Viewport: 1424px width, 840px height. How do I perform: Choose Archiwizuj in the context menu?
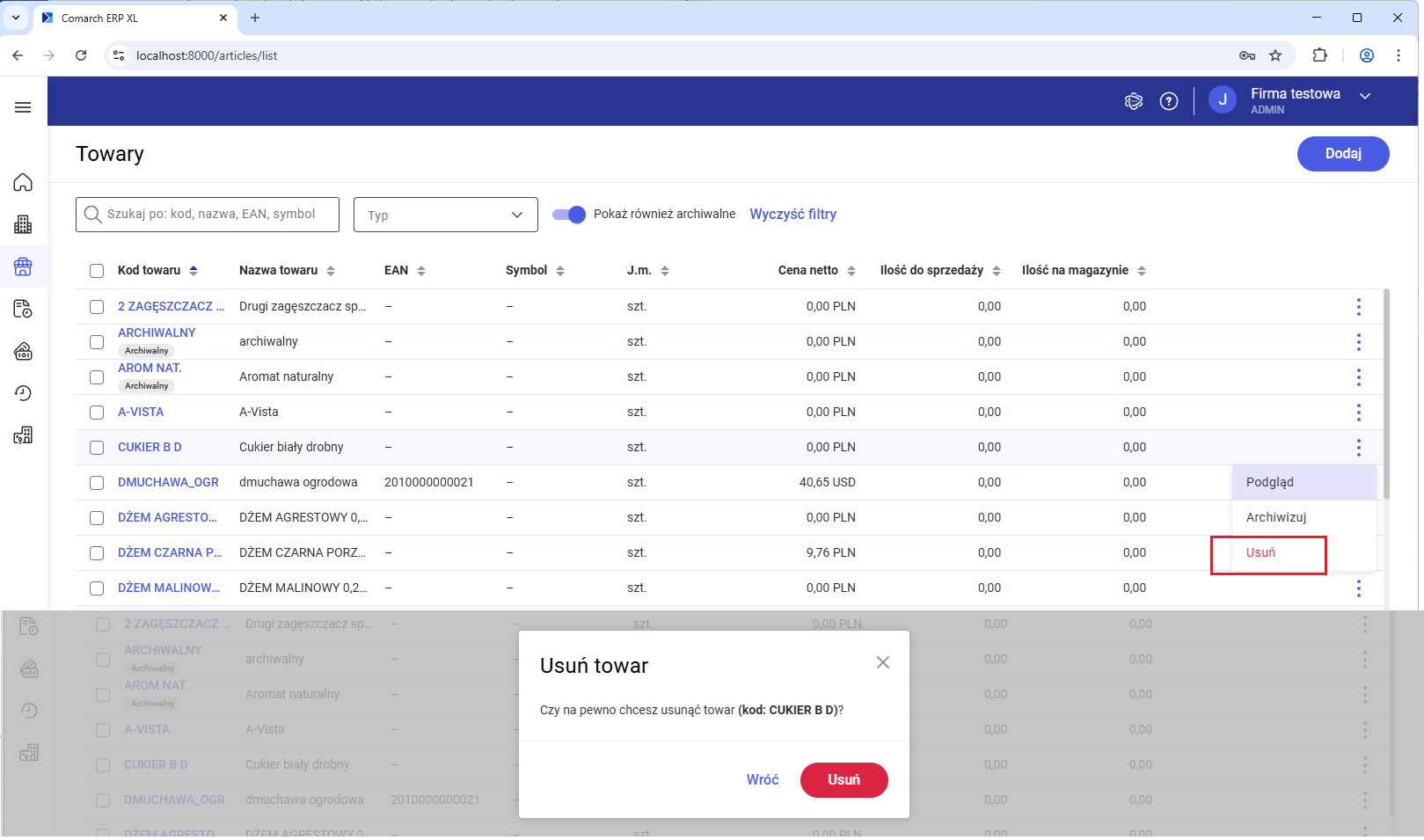coord(1275,517)
